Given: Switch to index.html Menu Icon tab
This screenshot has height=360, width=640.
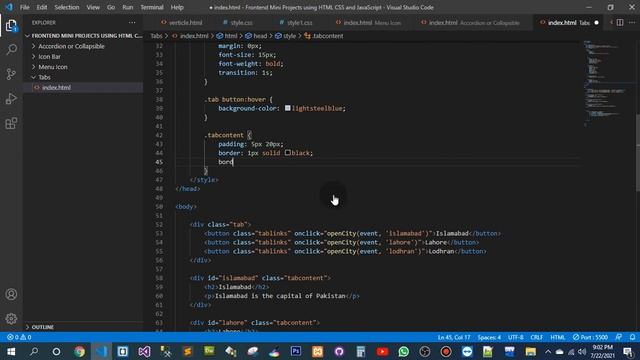Looking at the screenshot, I should pyautogui.click(x=368, y=22).
